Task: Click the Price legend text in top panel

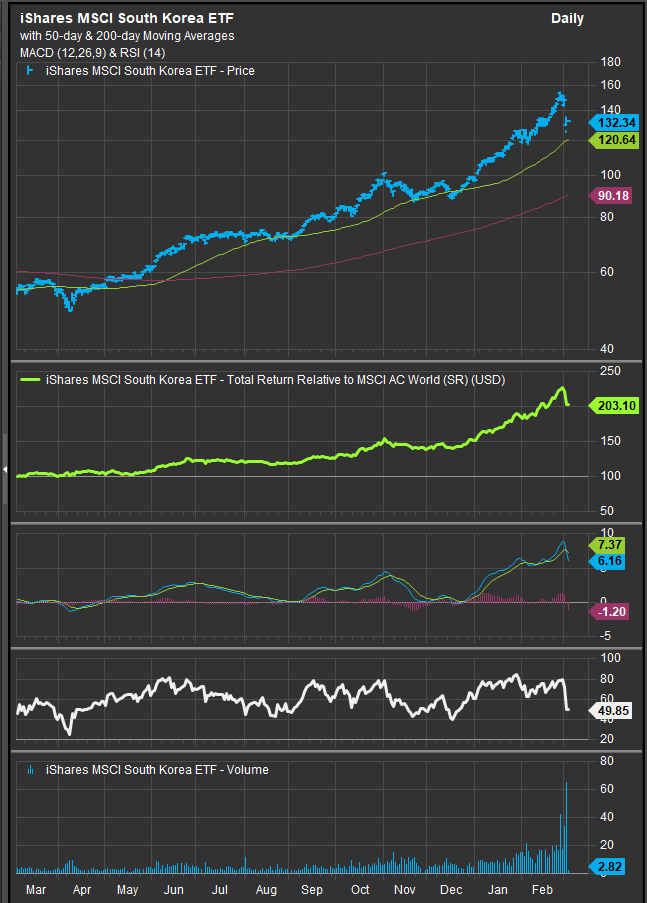Action: point(142,71)
